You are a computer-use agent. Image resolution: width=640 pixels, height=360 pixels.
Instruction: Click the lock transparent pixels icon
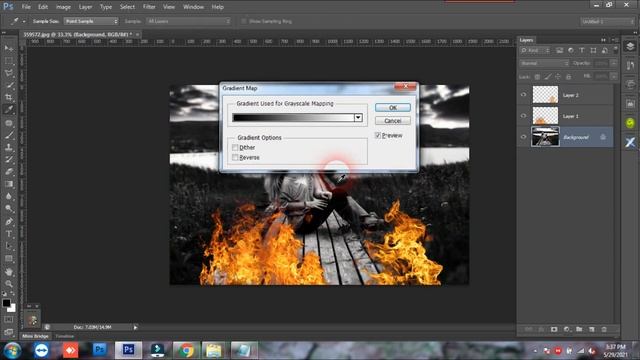(x=537, y=77)
